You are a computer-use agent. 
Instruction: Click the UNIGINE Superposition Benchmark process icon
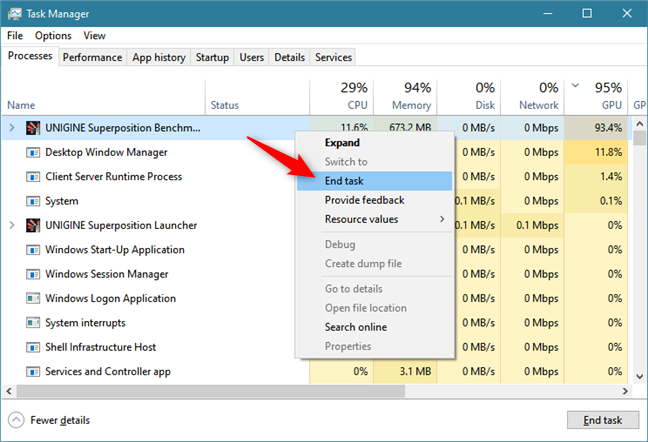[33, 128]
